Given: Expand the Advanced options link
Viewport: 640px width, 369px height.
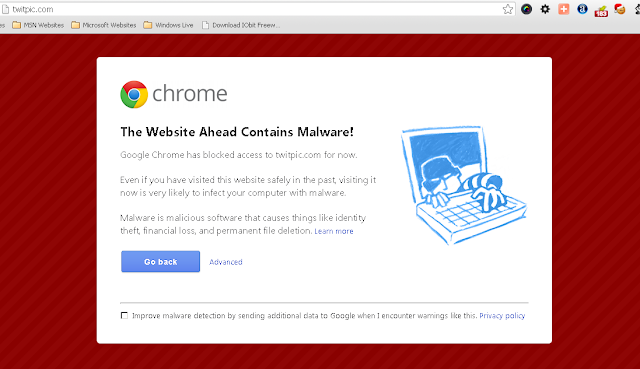Looking at the screenshot, I should (226, 262).
